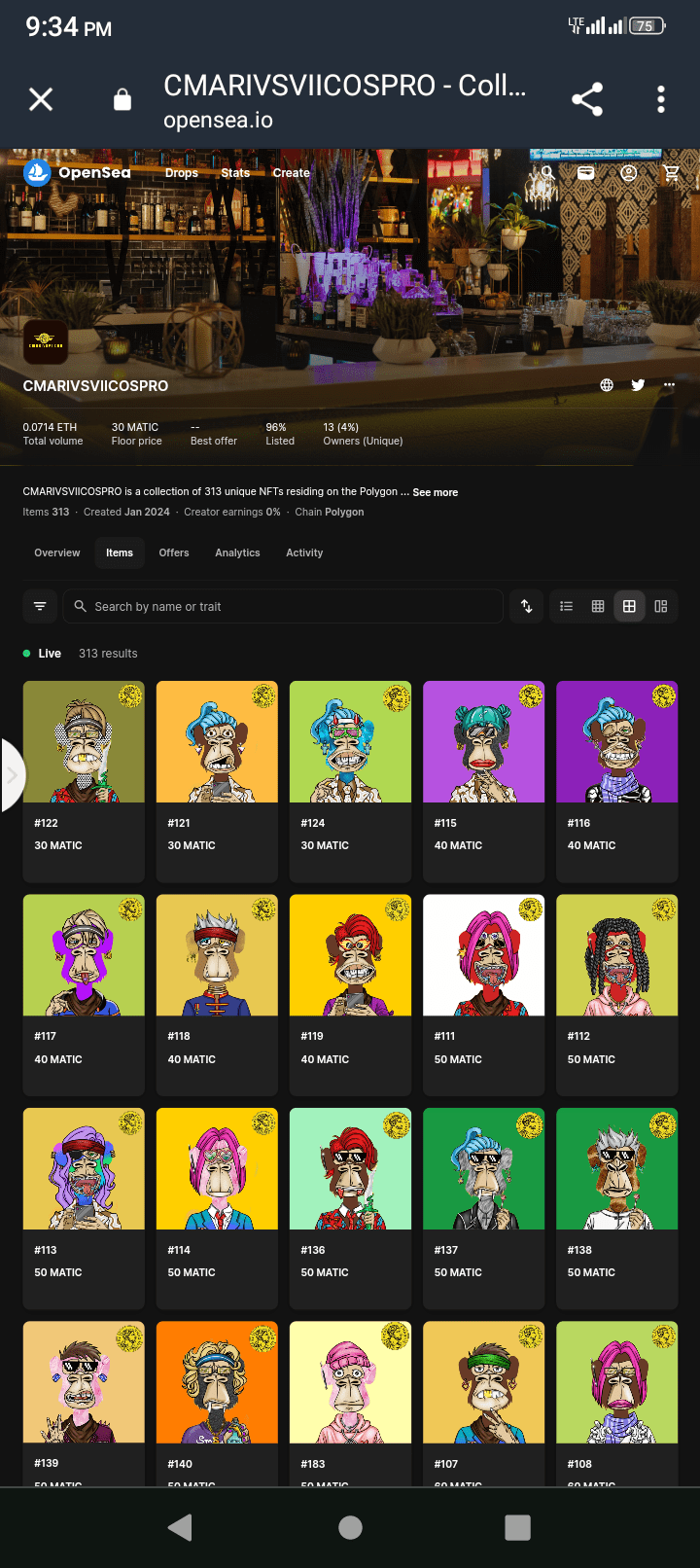
Task: Open the OpenSea search magnifier icon
Action: tap(547, 172)
